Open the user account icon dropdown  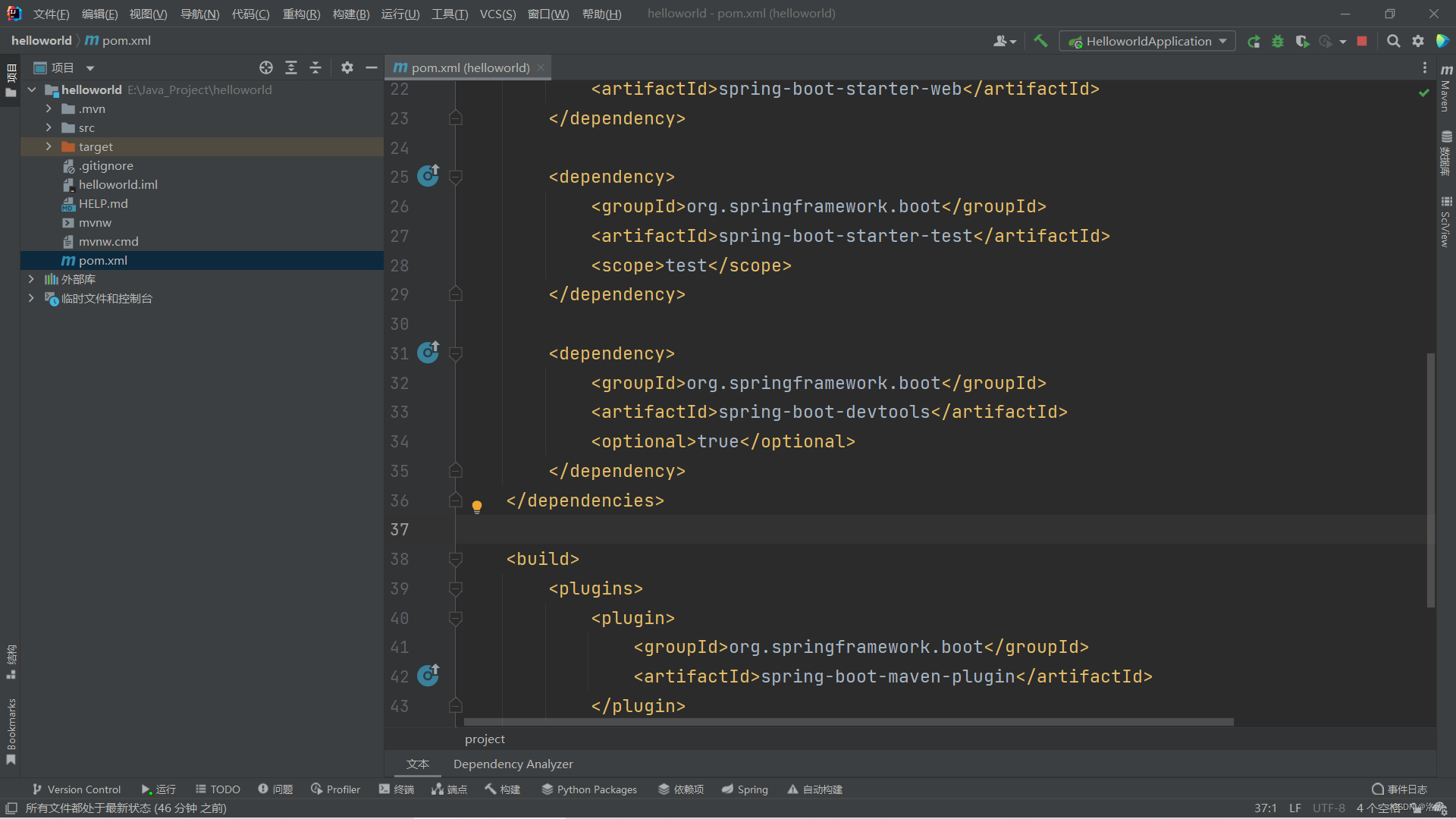coord(1004,41)
